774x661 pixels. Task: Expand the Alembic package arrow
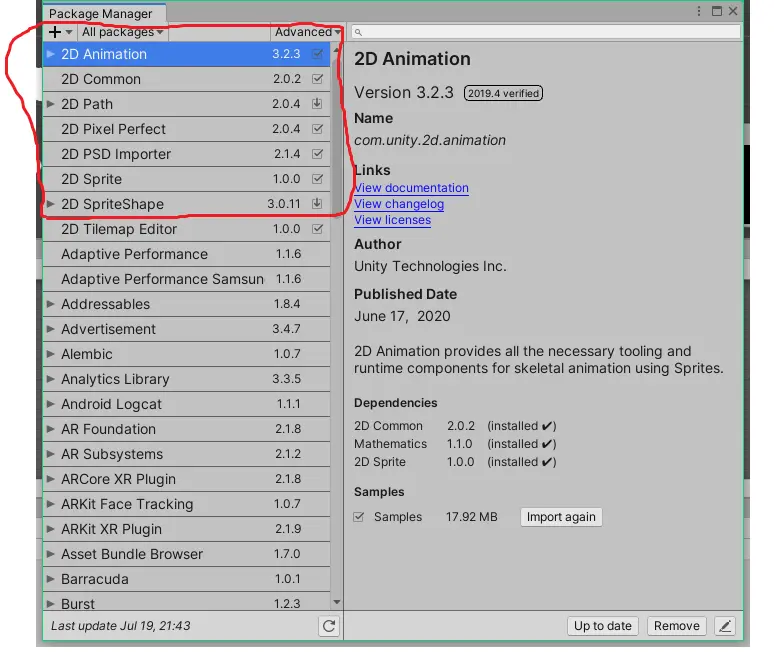(x=50, y=354)
